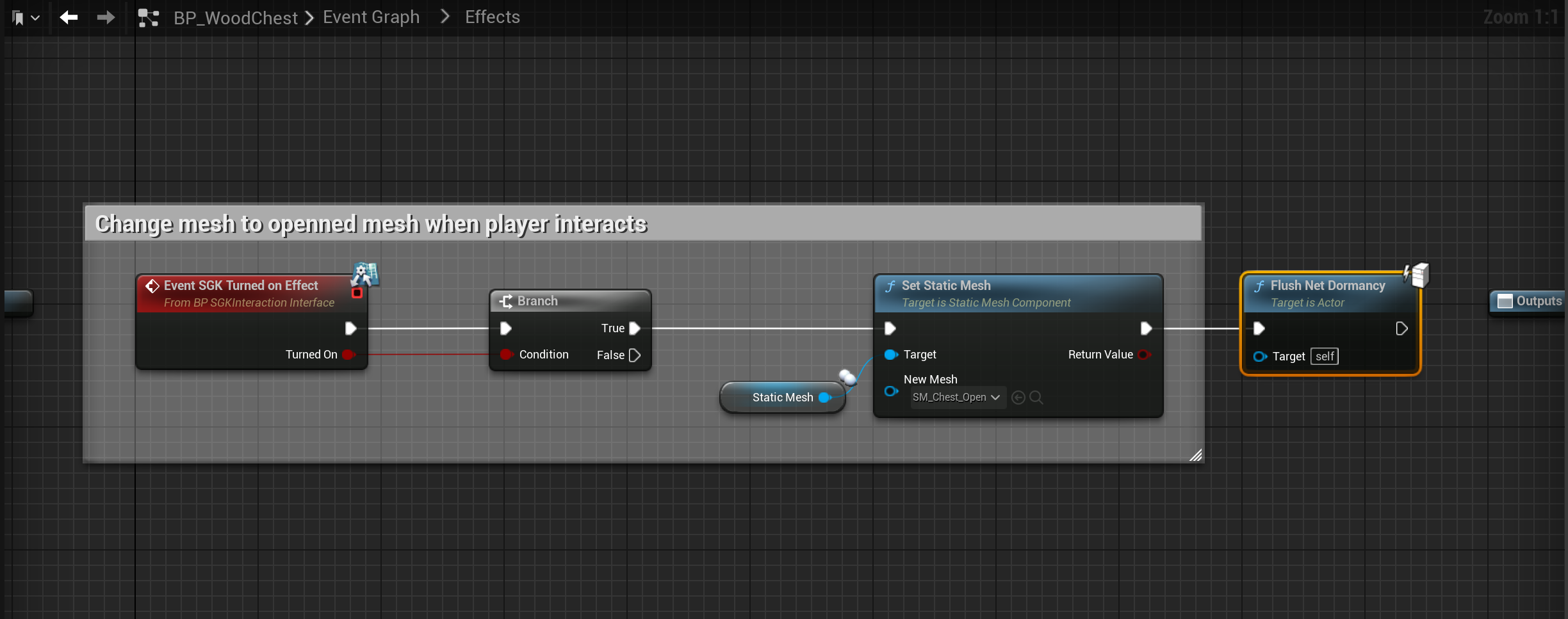Viewport: 1568px width, 619px height.
Task: Open BP_WoodChest in the breadcrumb
Action: pyautogui.click(x=236, y=18)
